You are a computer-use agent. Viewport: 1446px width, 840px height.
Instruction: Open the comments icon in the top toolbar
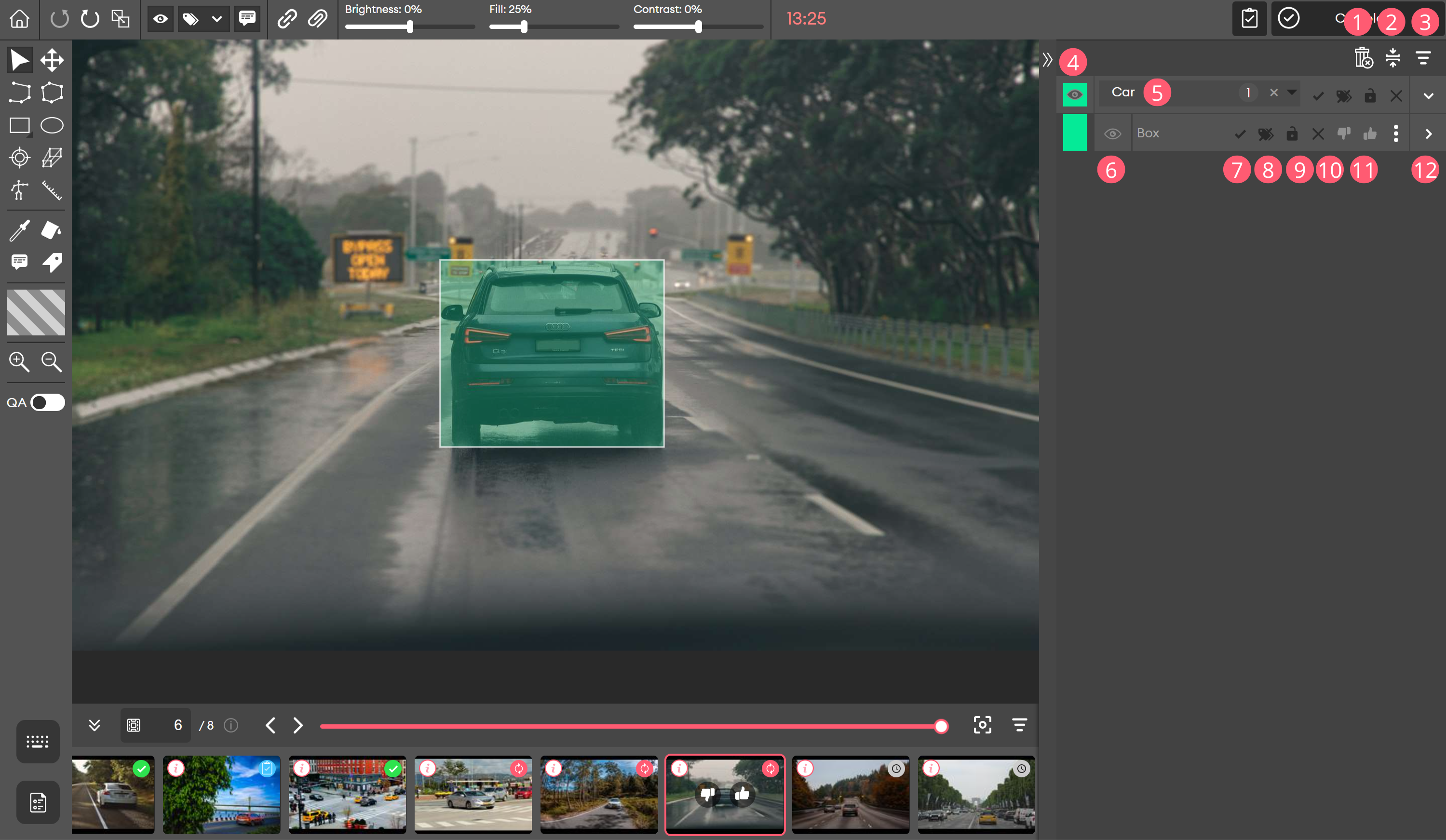(x=247, y=18)
